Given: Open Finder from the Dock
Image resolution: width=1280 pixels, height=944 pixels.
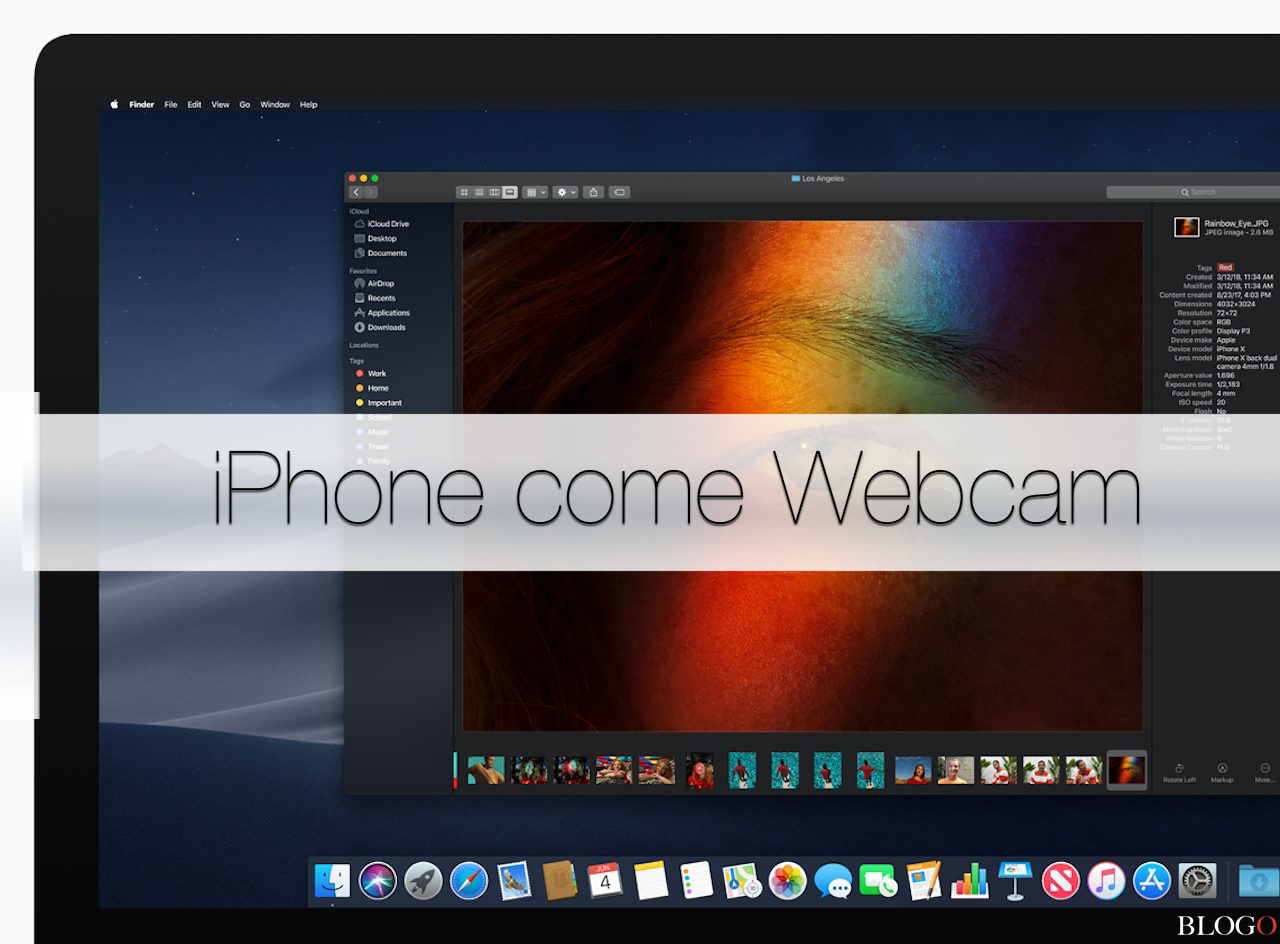Looking at the screenshot, I should click(332, 881).
